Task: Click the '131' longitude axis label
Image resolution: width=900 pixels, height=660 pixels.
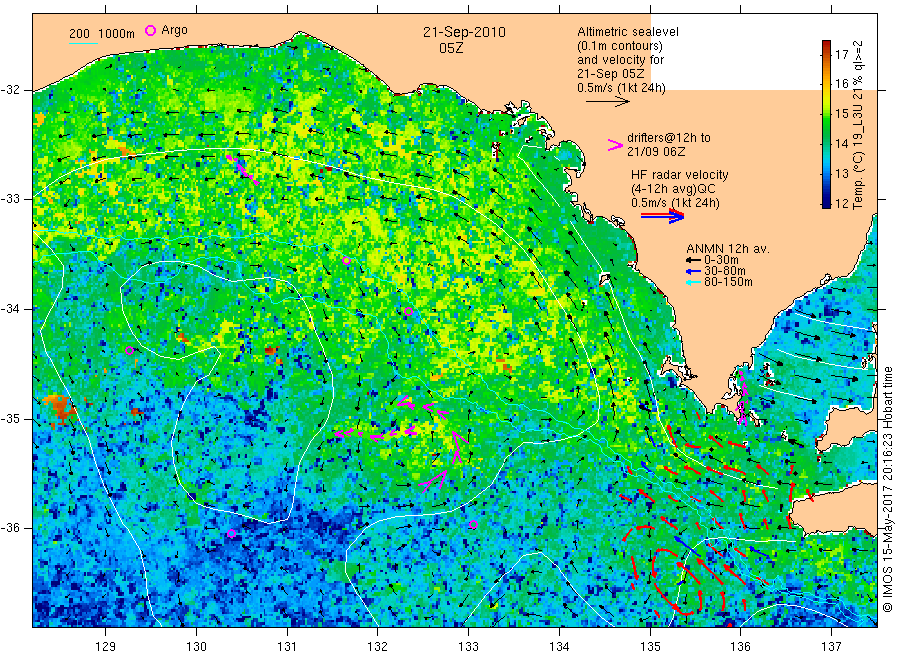Action: pos(287,647)
